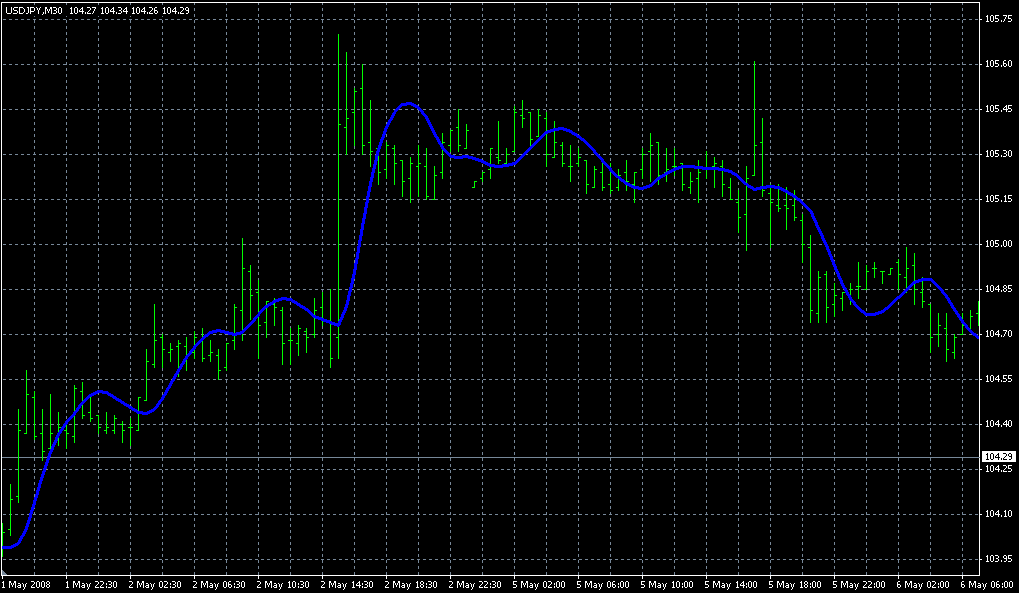1019x594 pixels.
Task: Click the 5 May 18:00 time label
Action: (795, 585)
